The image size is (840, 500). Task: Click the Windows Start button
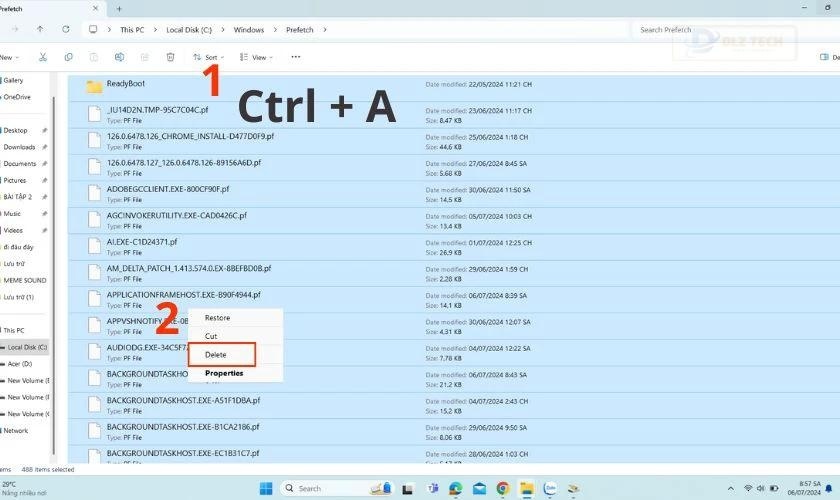[267, 488]
